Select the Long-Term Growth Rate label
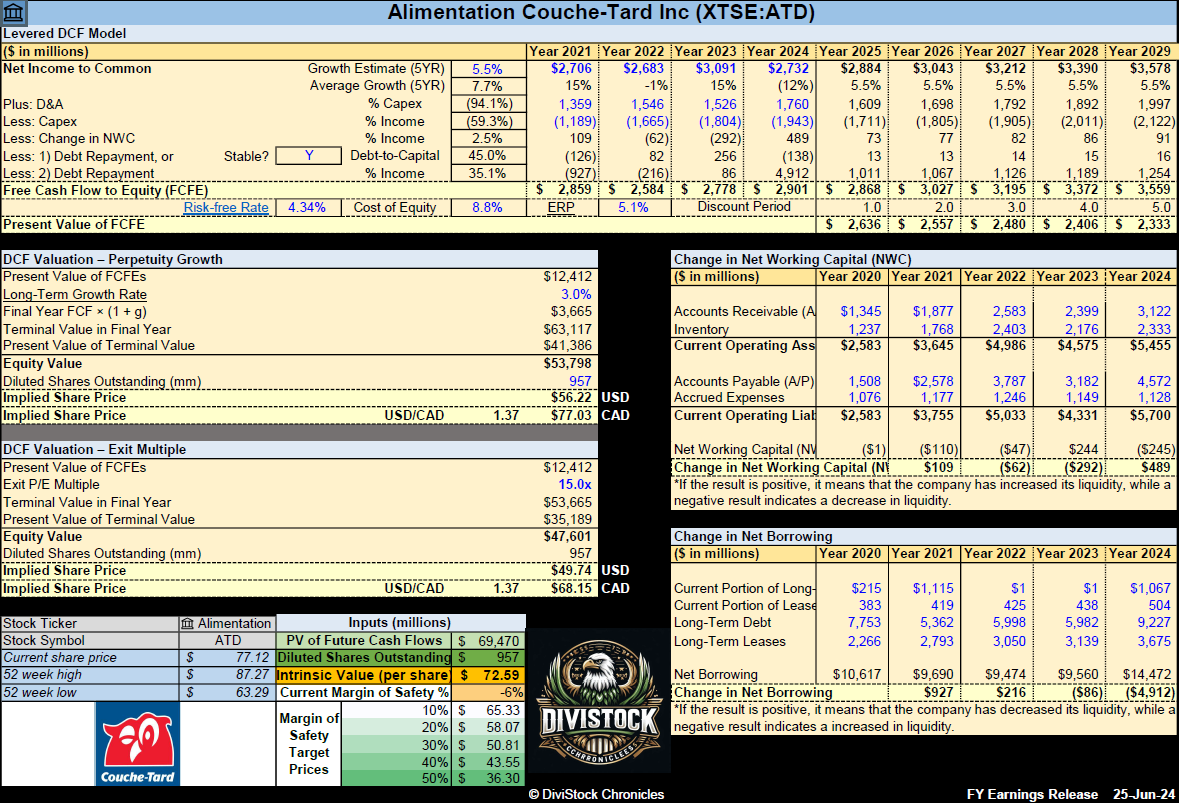The height and width of the screenshot is (803, 1179). (75, 295)
